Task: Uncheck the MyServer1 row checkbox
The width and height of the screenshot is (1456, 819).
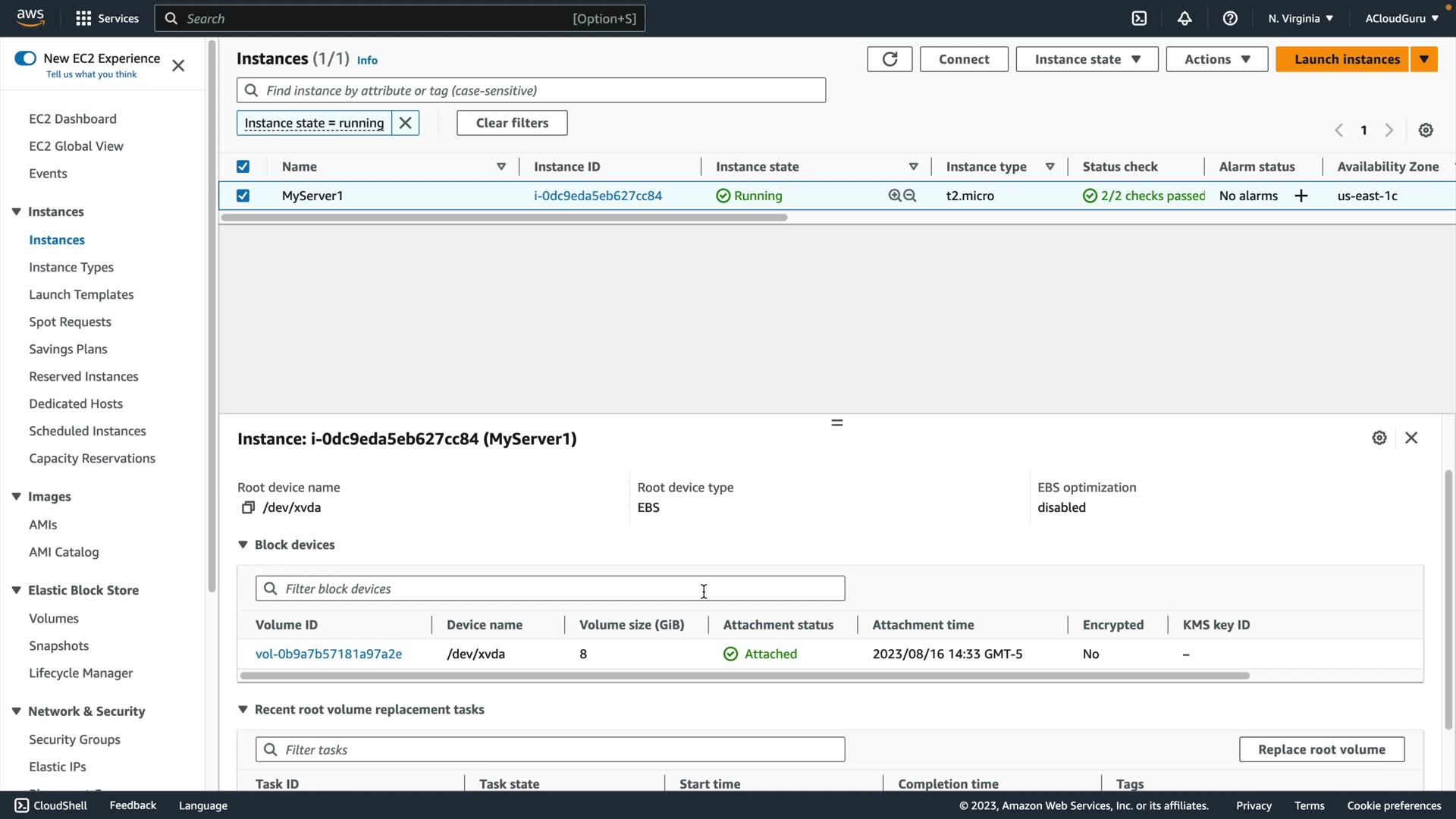Action: point(243,196)
